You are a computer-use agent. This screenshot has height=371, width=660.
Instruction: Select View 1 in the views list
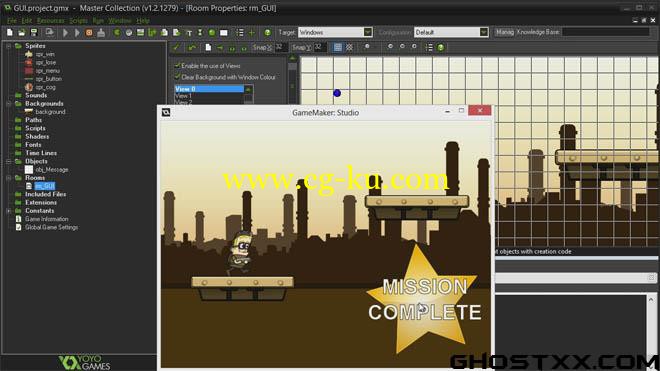click(209, 96)
